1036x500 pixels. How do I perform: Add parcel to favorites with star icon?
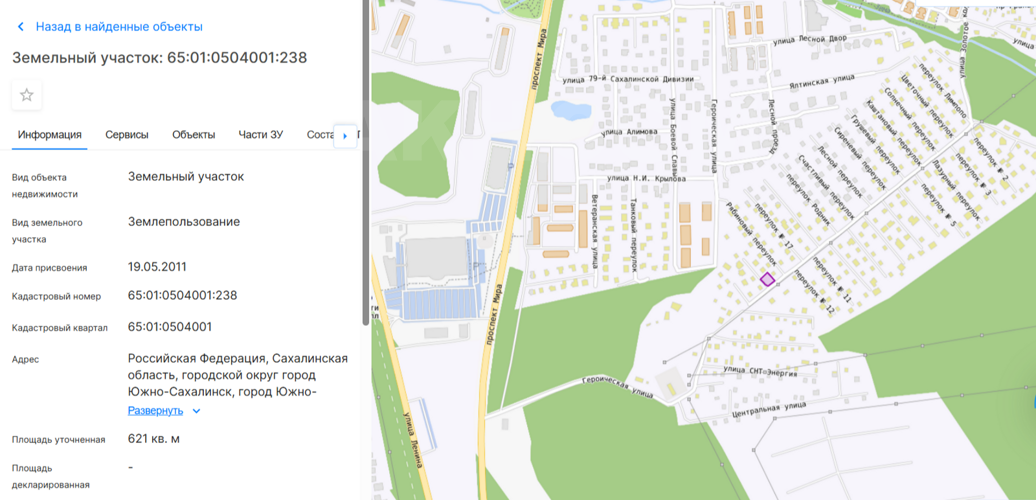27,95
